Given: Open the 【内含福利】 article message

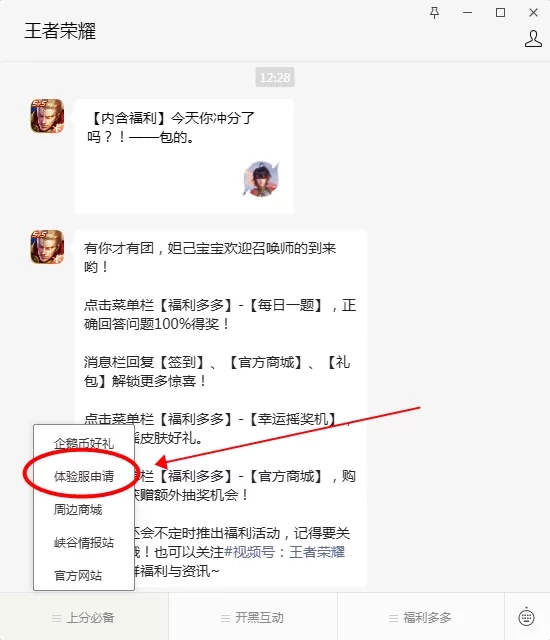Looking at the screenshot, I should tap(184, 156).
